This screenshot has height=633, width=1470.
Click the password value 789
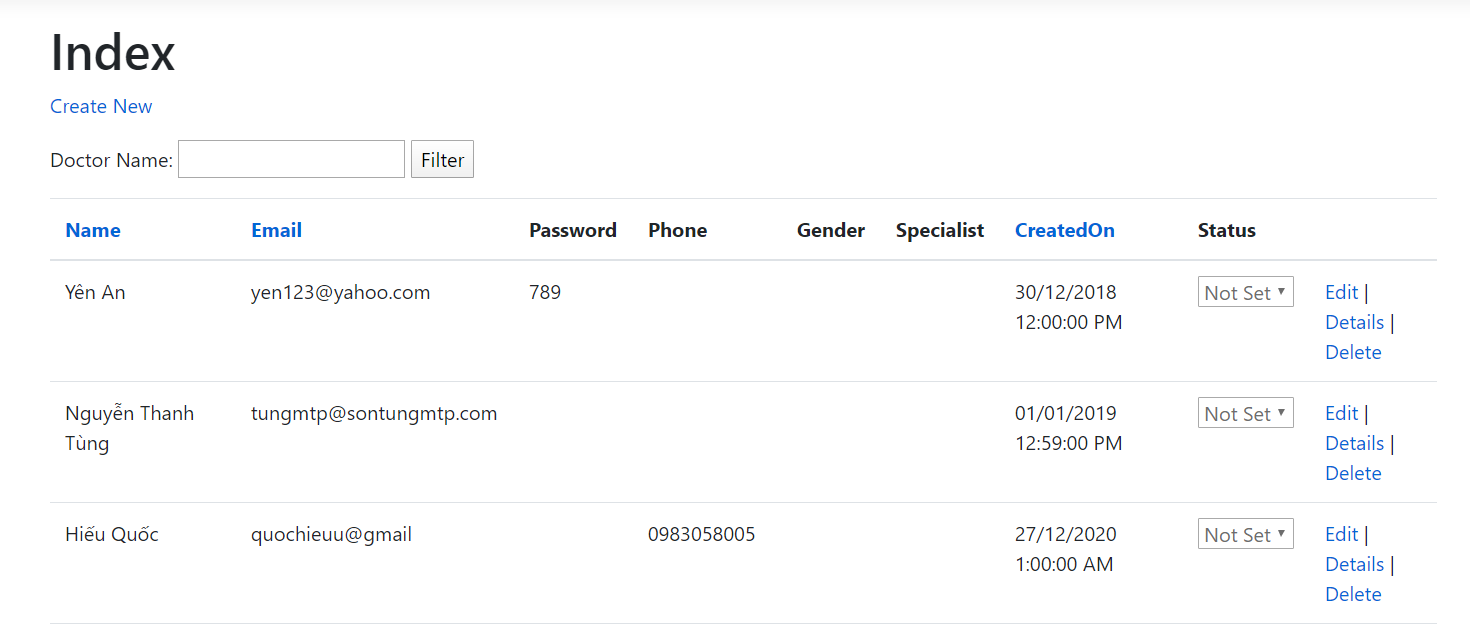tap(545, 292)
